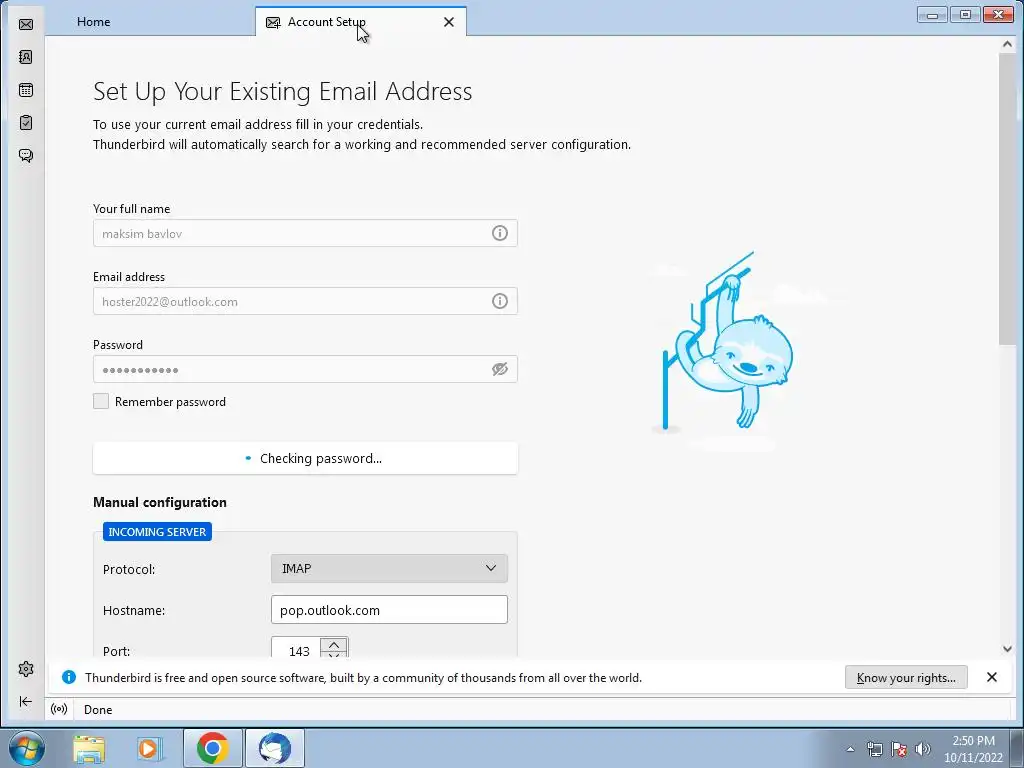Click the info icon in notification bar
Viewport: 1024px width, 768px height.
pos(69,677)
